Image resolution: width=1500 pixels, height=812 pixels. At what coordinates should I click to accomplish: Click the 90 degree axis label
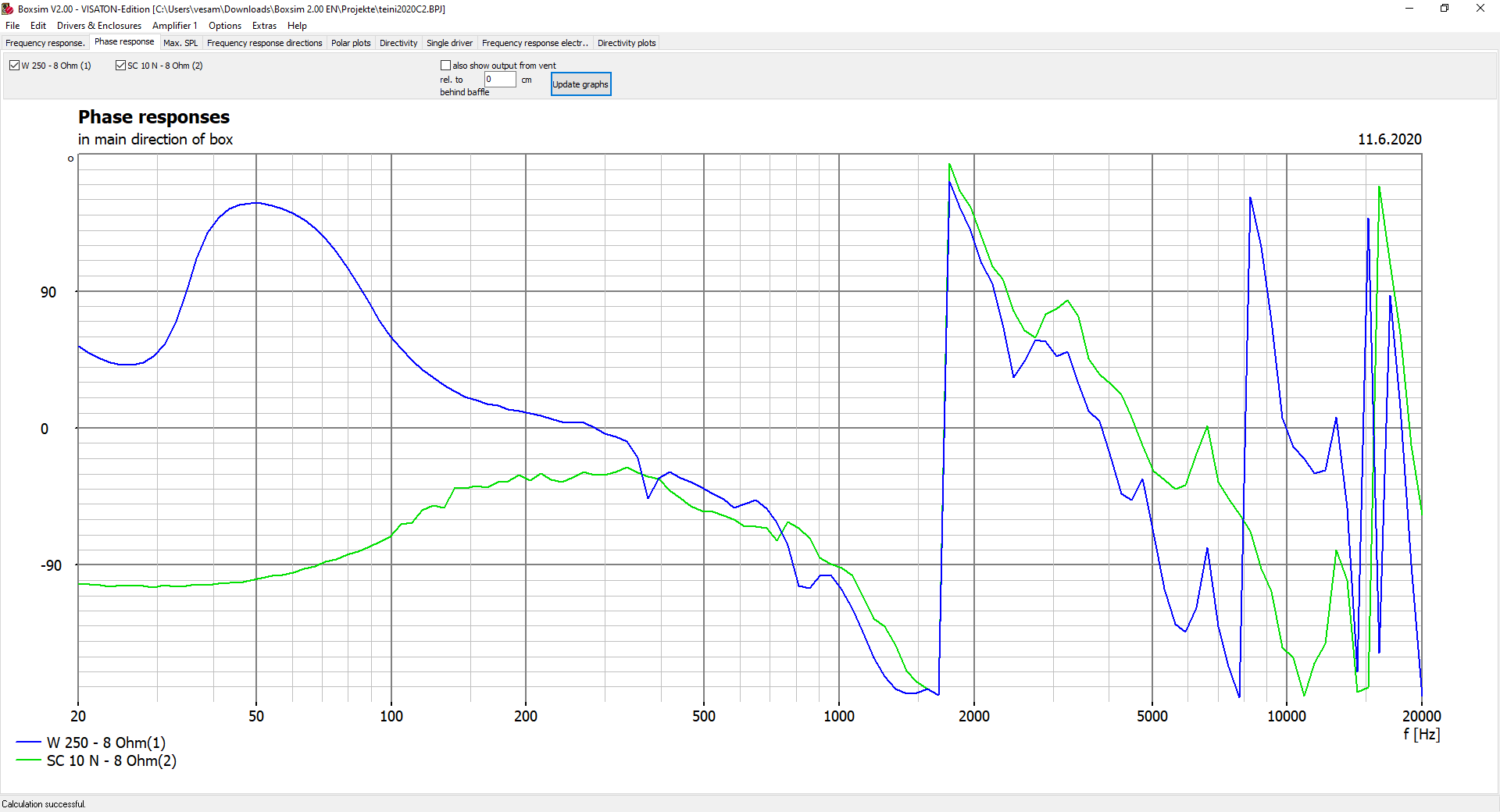[x=48, y=292]
